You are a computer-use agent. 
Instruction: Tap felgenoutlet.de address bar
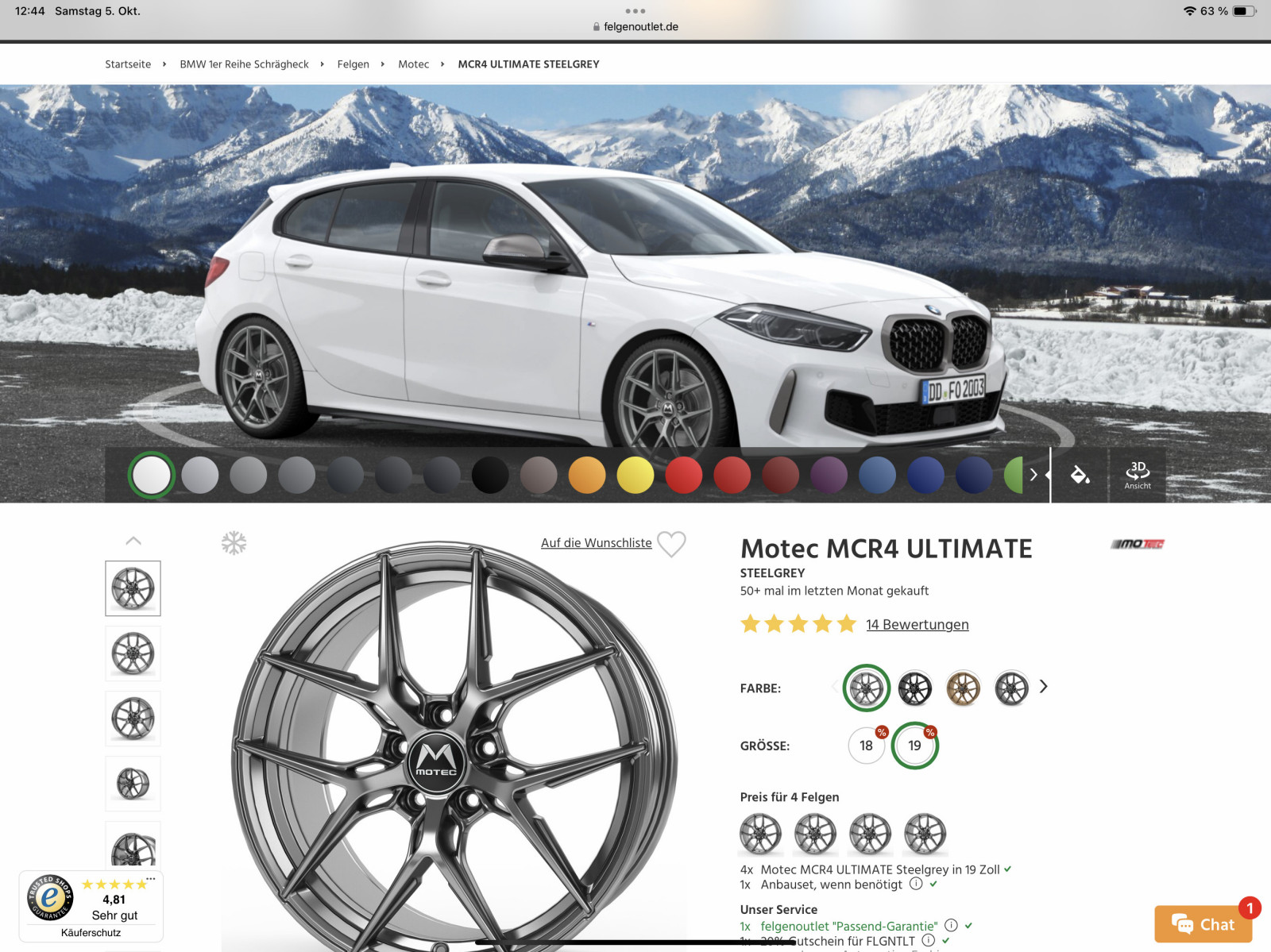point(635,26)
